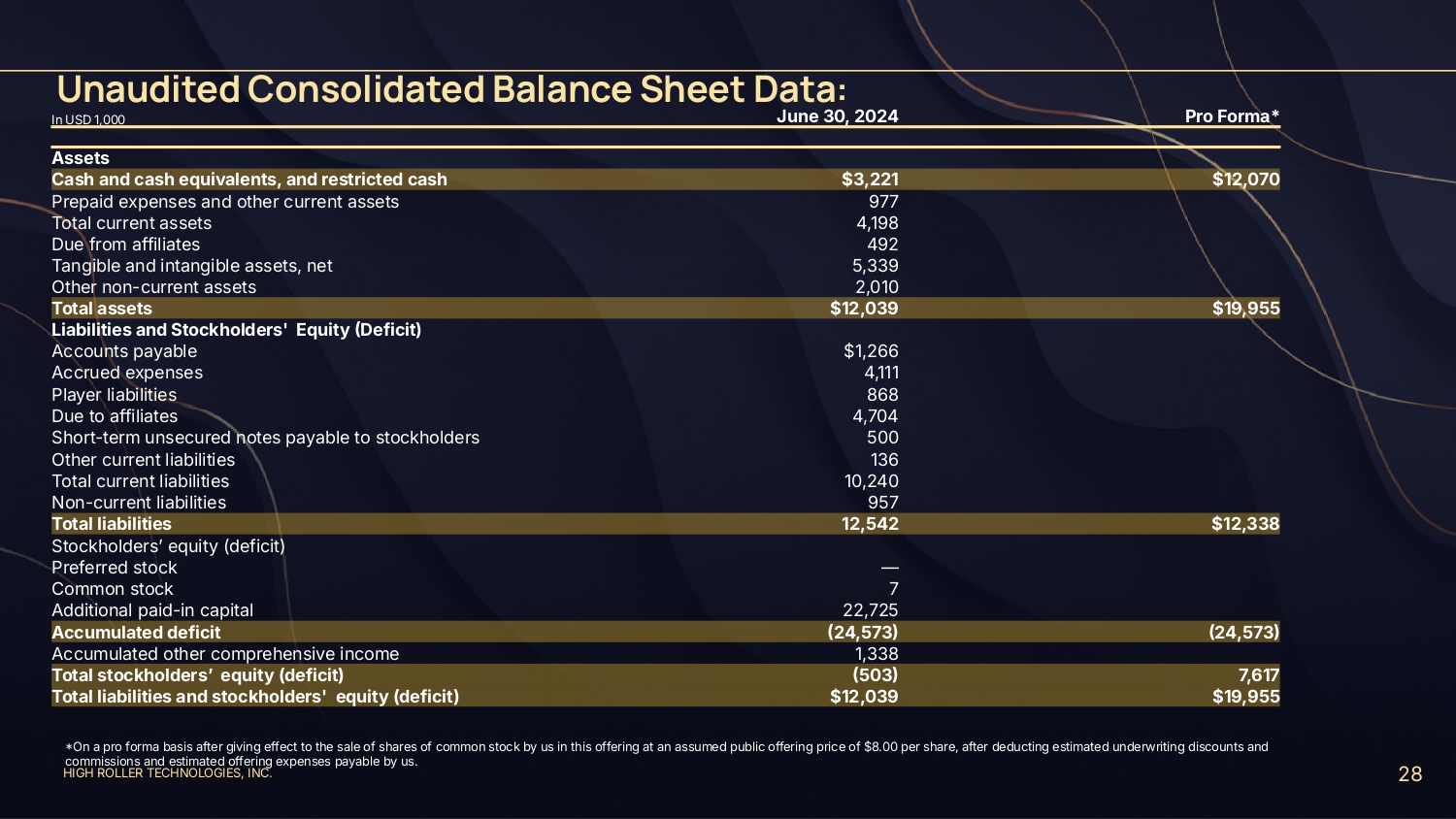
Task: Select the 'Cash and cash equivalents' highlighted row label
Action: tap(249, 180)
